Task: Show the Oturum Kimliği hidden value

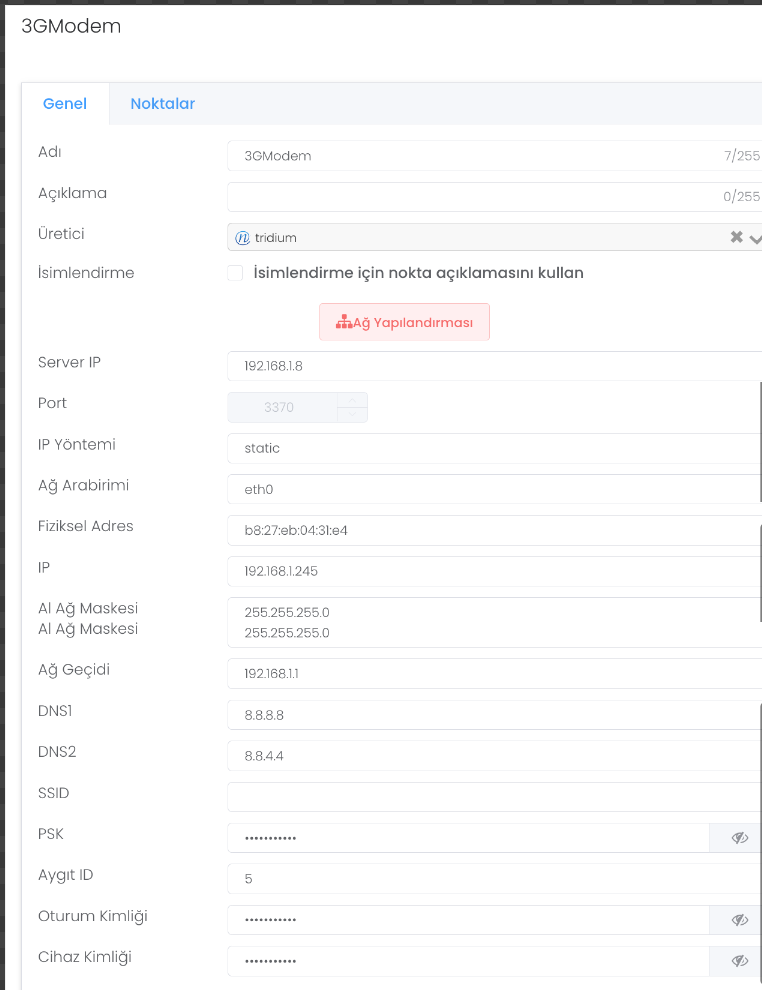Action: click(x=739, y=920)
